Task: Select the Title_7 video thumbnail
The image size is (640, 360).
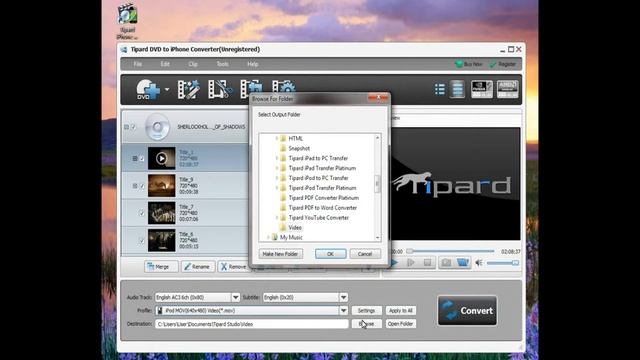Action: coord(162,213)
